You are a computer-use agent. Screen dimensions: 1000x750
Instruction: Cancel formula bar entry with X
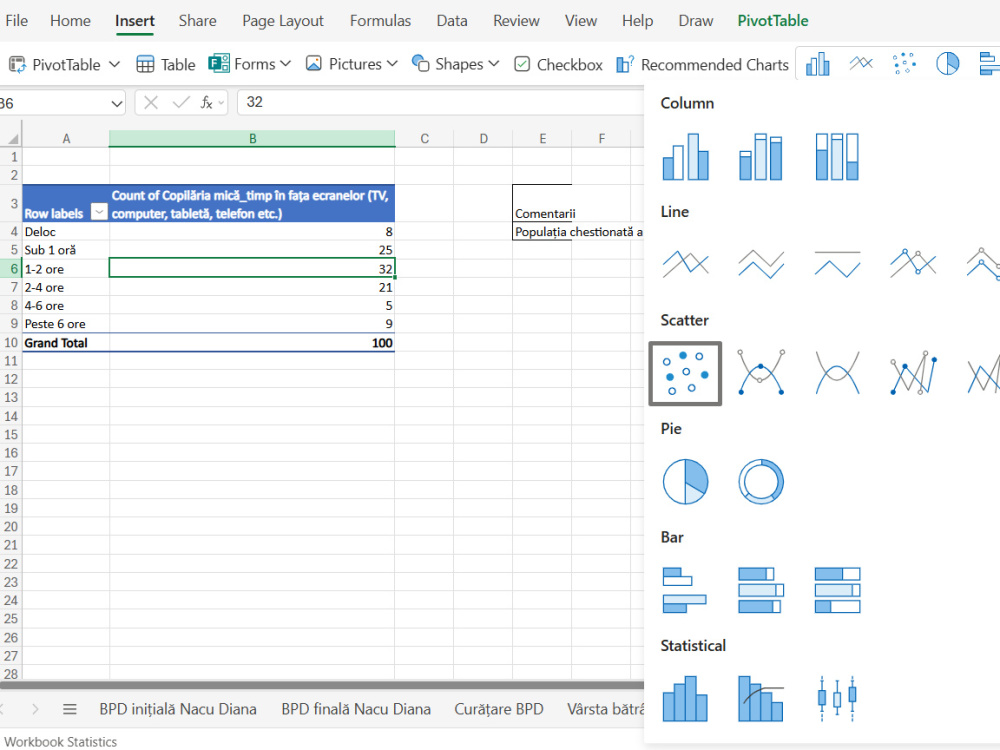coord(151,103)
